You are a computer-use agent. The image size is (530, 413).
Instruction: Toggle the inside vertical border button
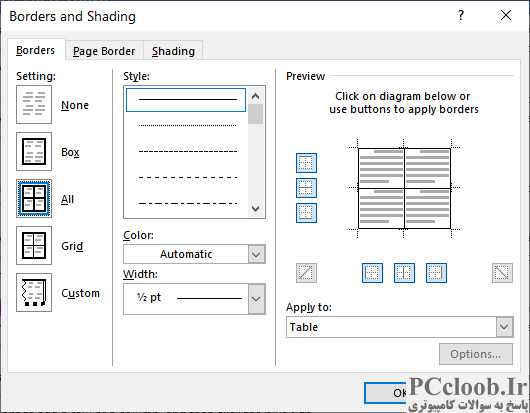[x=404, y=273]
